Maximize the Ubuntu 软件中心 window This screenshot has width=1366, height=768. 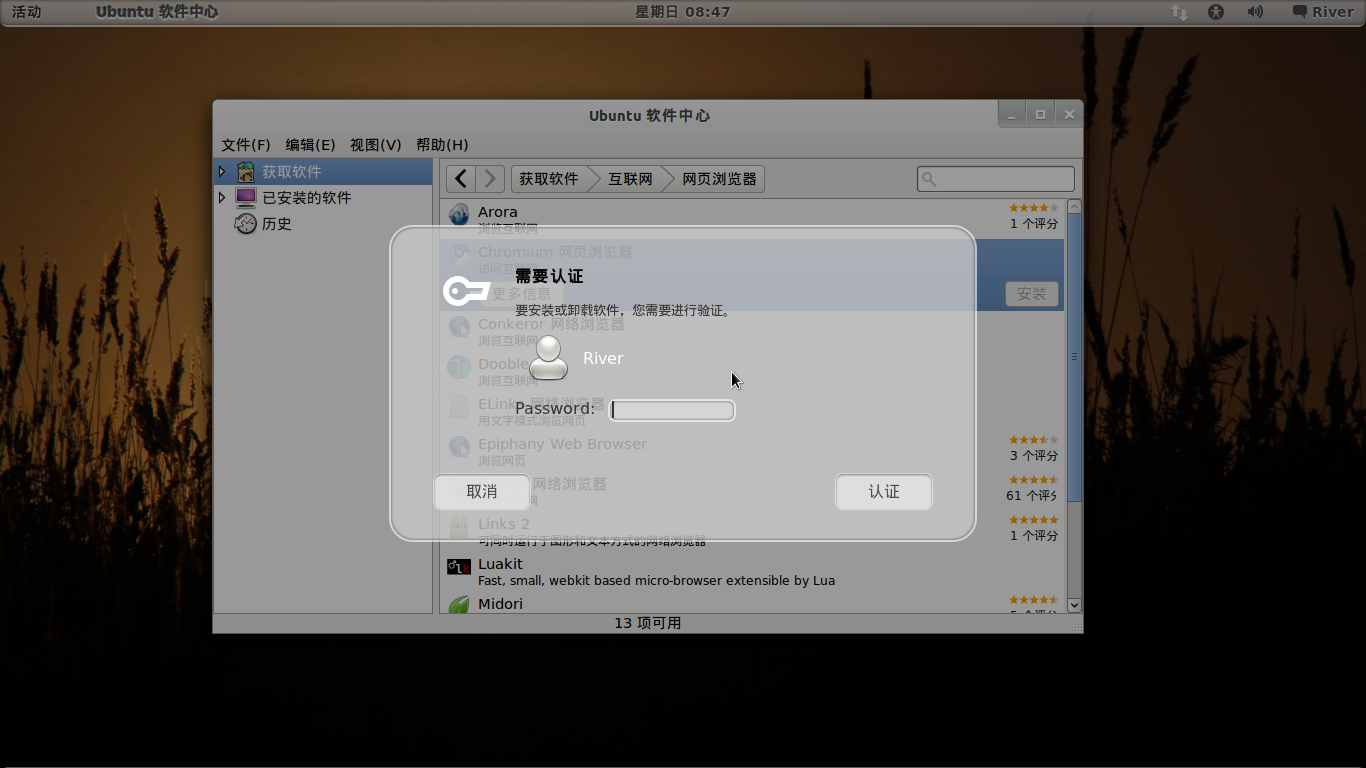coord(1040,115)
